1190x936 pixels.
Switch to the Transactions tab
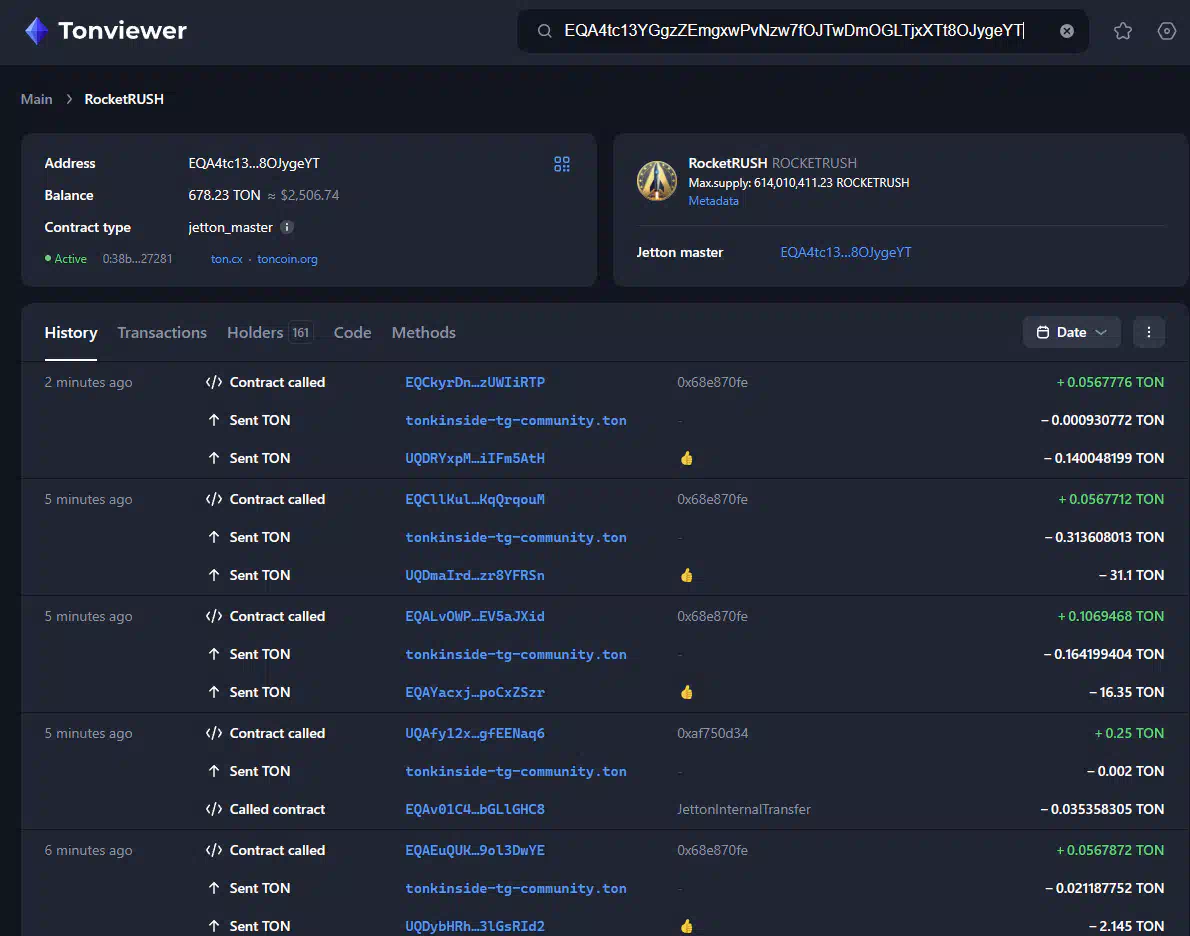pyautogui.click(x=162, y=332)
